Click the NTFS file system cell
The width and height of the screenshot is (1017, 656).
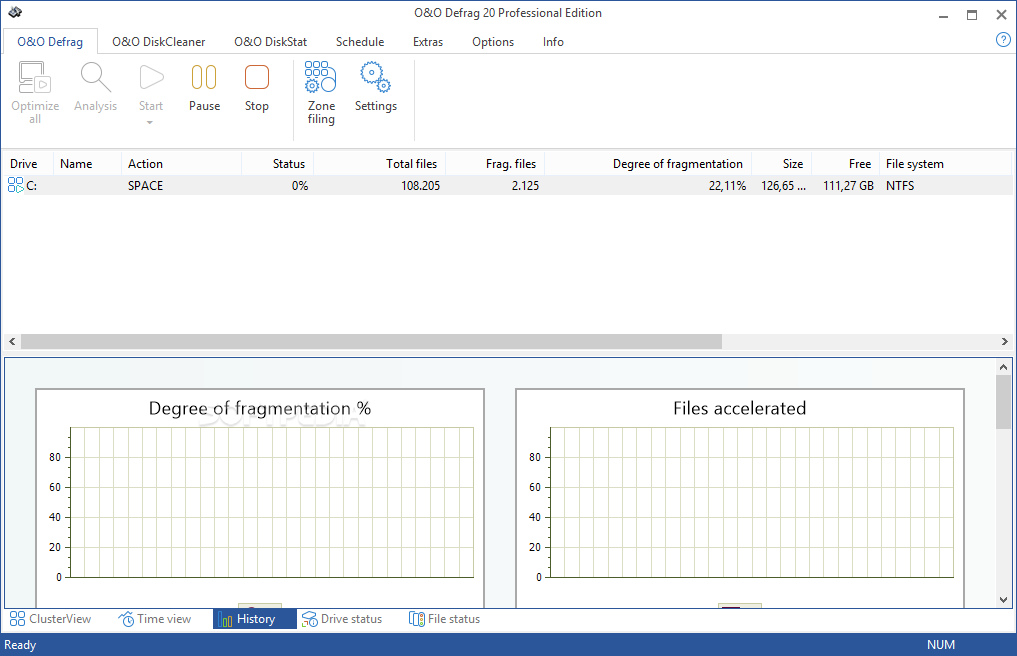click(900, 186)
